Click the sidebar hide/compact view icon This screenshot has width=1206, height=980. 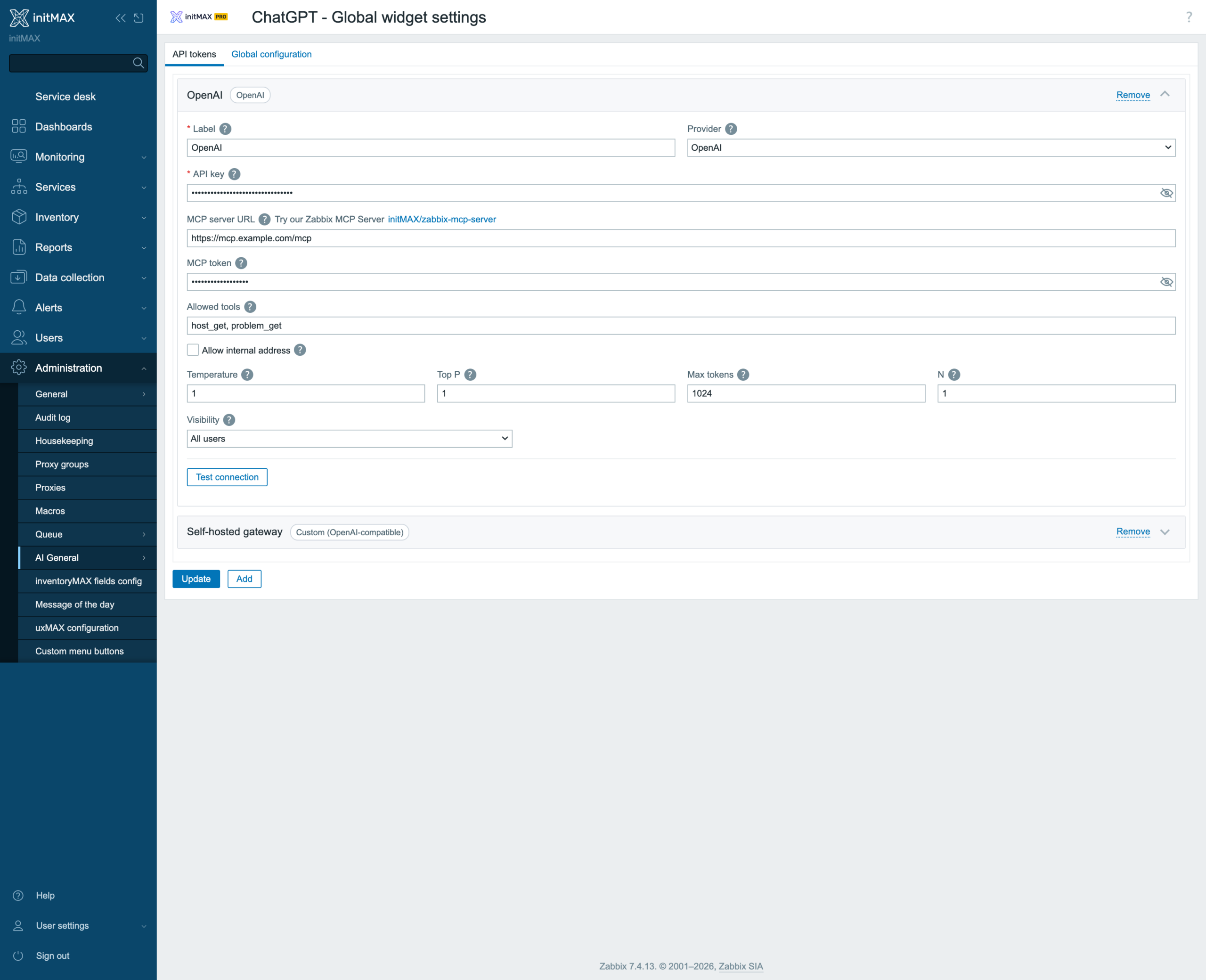(139, 18)
